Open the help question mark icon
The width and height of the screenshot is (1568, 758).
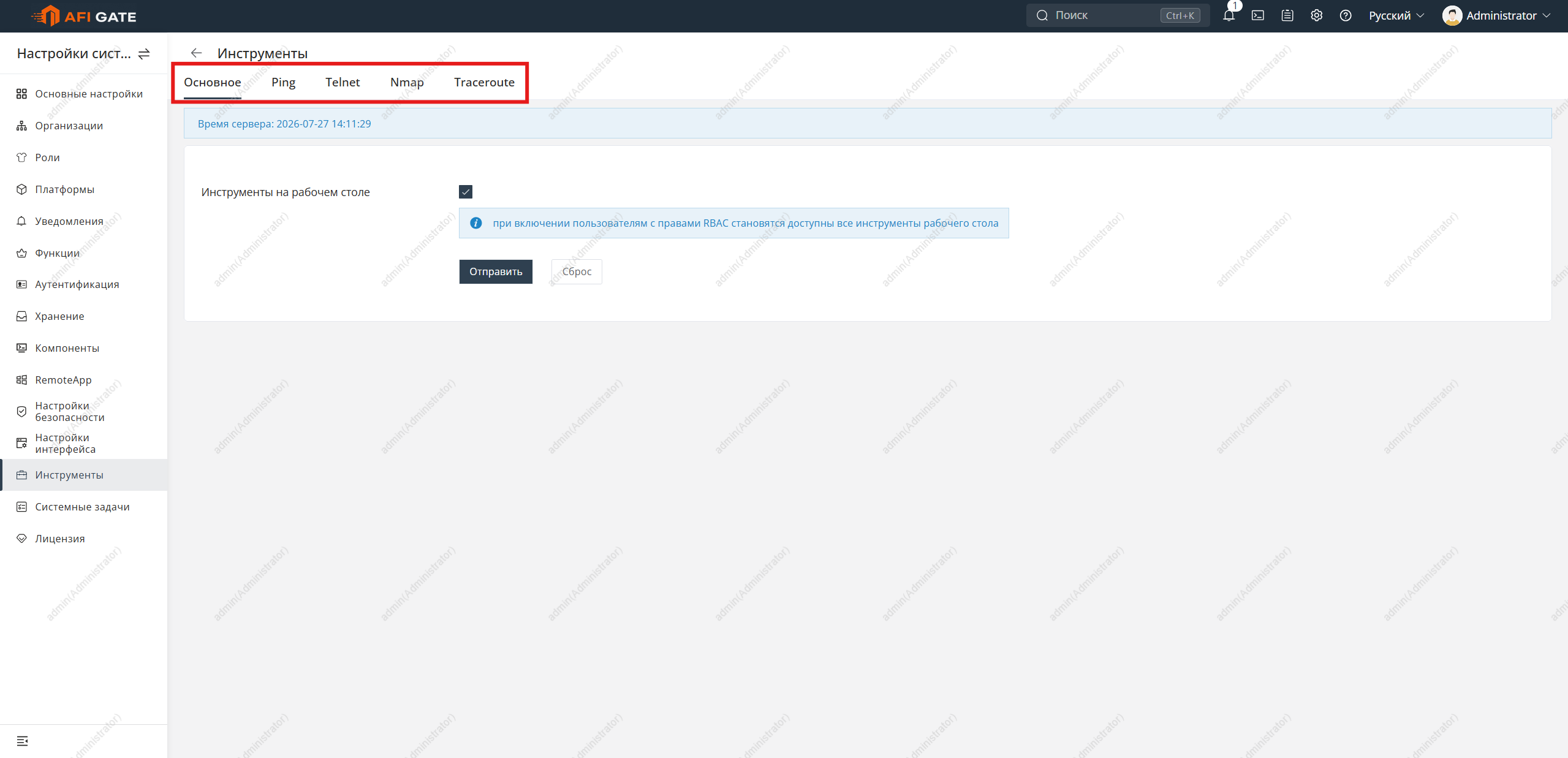[1346, 15]
